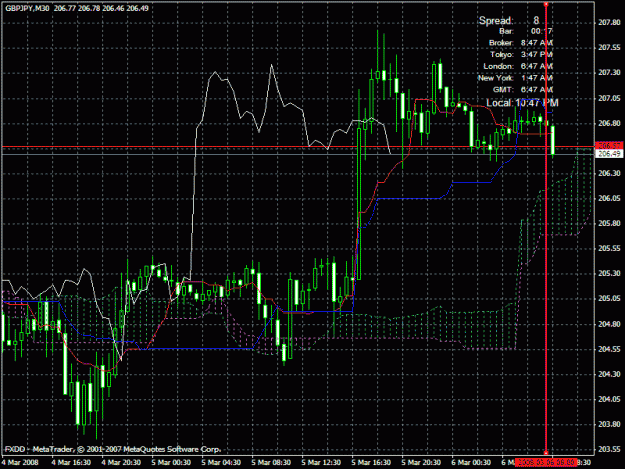Click the 207.05 price scale label
The width and height of the screenshot is (625, 469).
click(x=609, y=98)
